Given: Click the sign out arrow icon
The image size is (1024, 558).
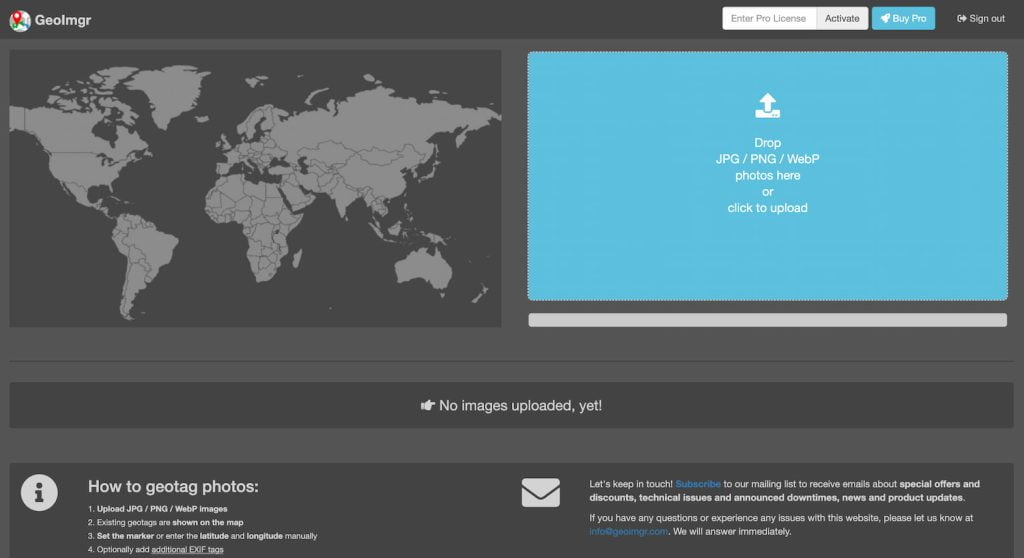Looking at the screenshot, I should (x=962, y=19).
